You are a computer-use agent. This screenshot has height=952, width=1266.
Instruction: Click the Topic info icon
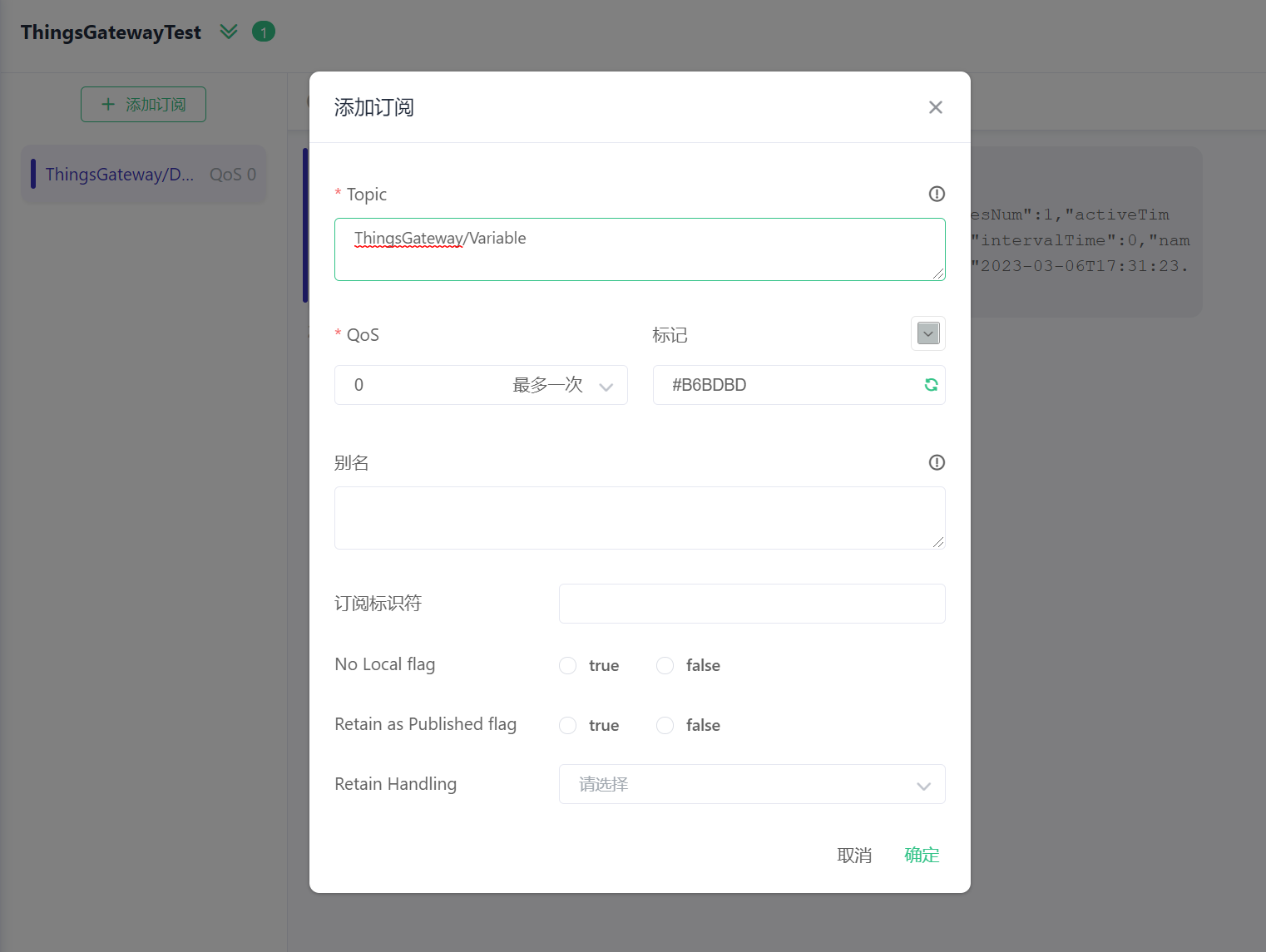click(937, 194)
